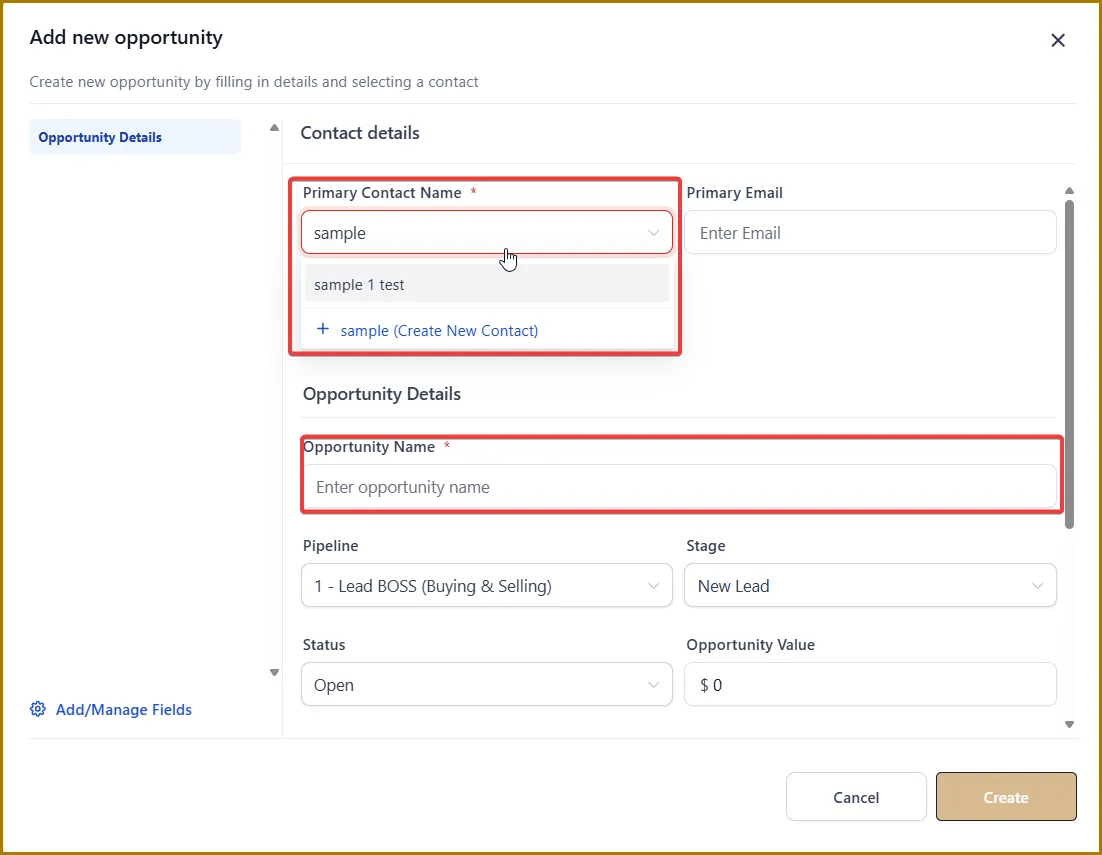Screen dimensions: 1102x855
Task: Select the Opportunity Details sidebar tab
Action: [134, 137]
